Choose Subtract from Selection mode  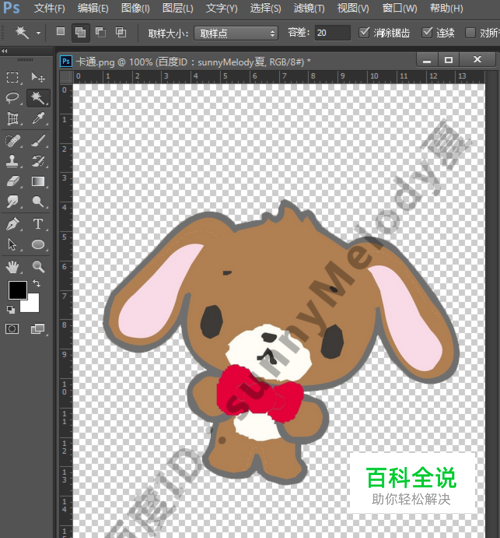point(100,32)
